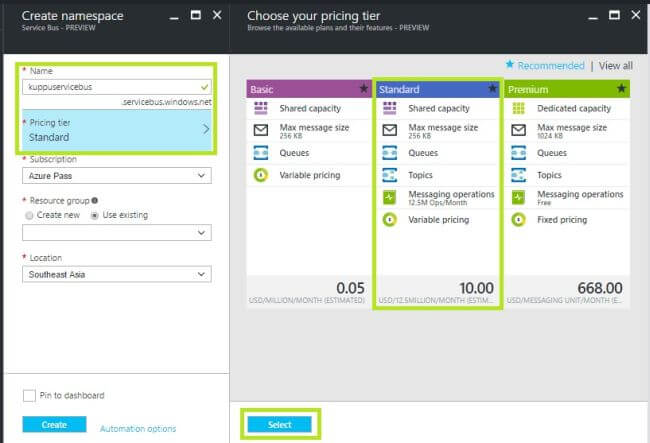This screenshot has height=443, width=650.
Task: Click Messaging operations icon in Premium tier
Action: pos(519,198)
